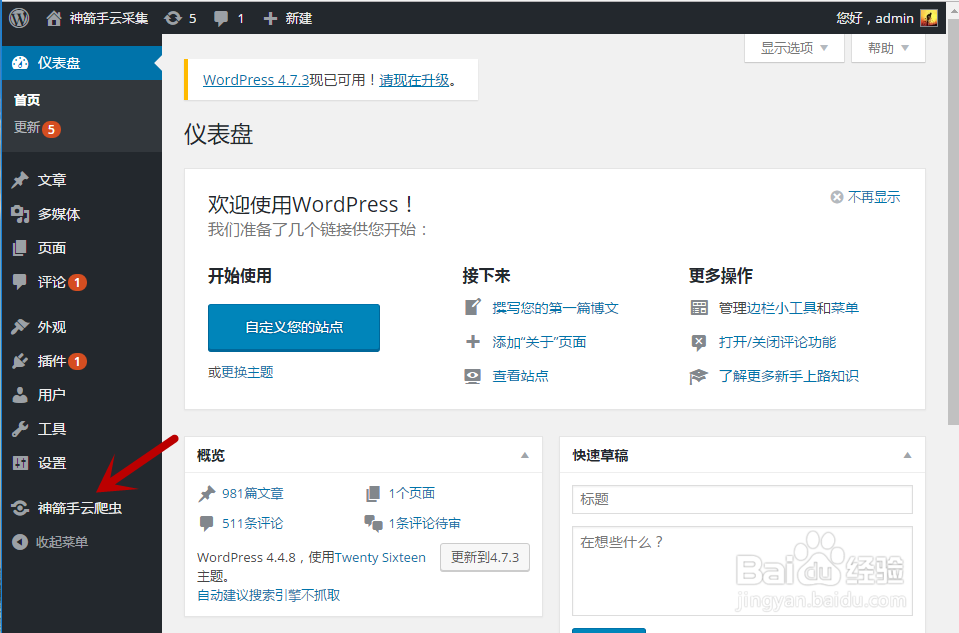
Task: Collapse the 概览 panel
Action: coord(524,455)
